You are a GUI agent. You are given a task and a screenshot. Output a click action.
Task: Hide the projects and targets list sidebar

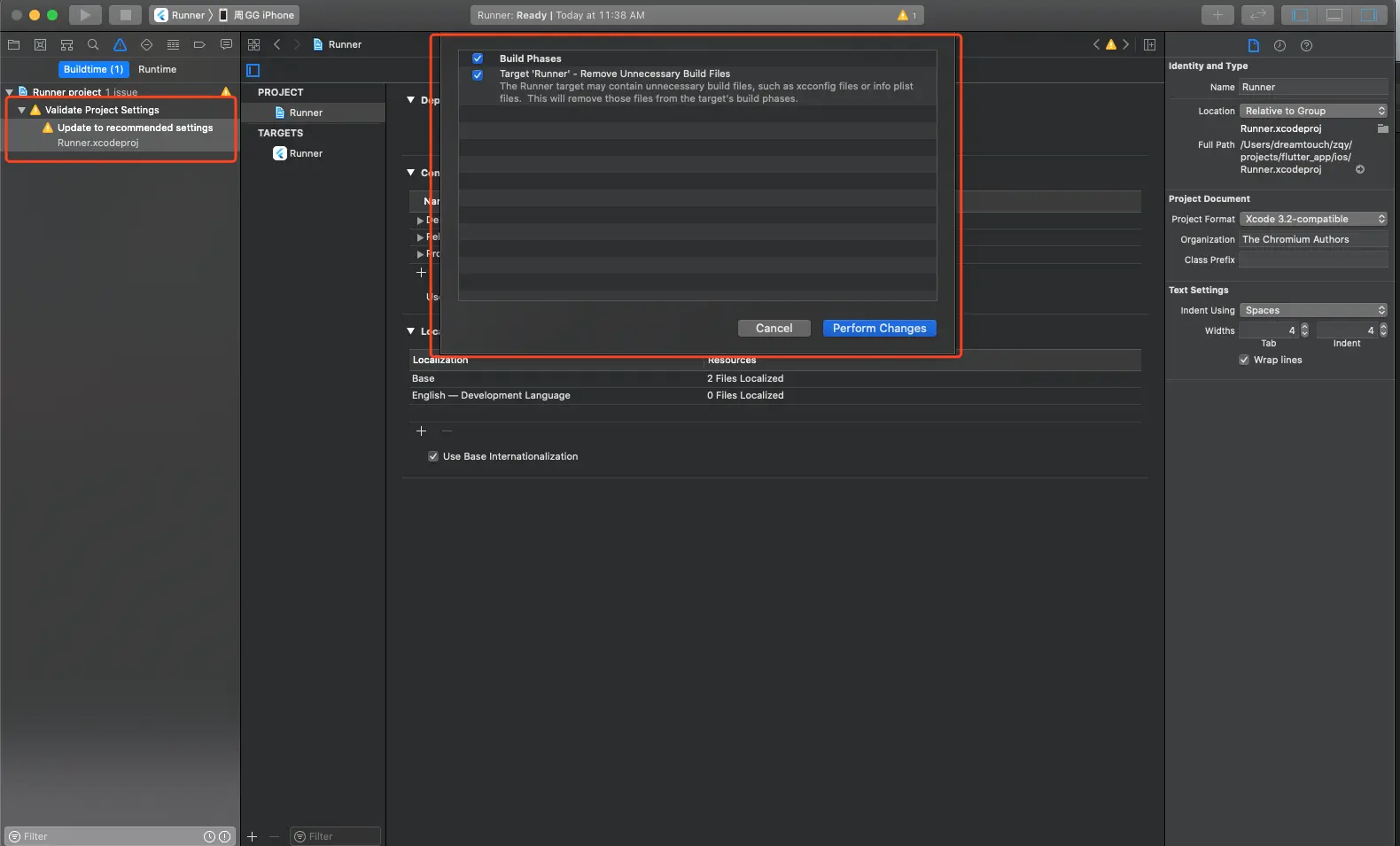click(x=253, y=70)
